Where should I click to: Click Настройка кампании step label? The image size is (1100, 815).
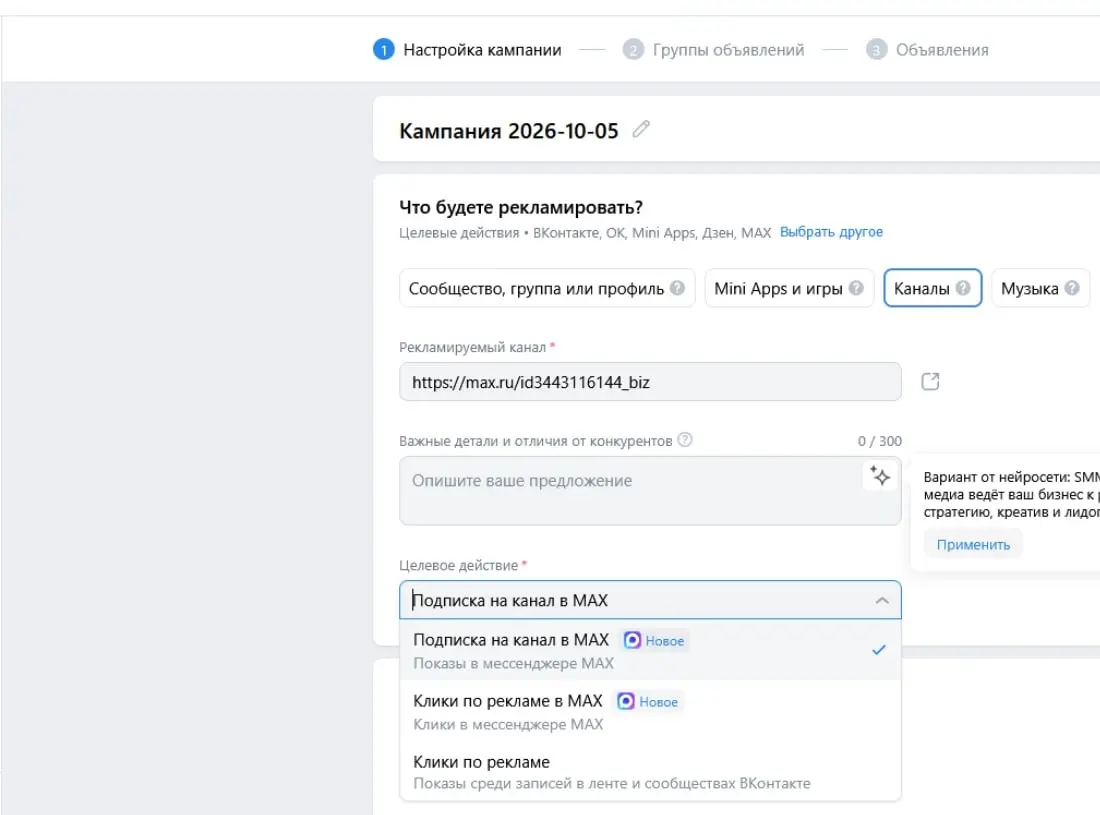pyautogui.click(x=482, y=50)
